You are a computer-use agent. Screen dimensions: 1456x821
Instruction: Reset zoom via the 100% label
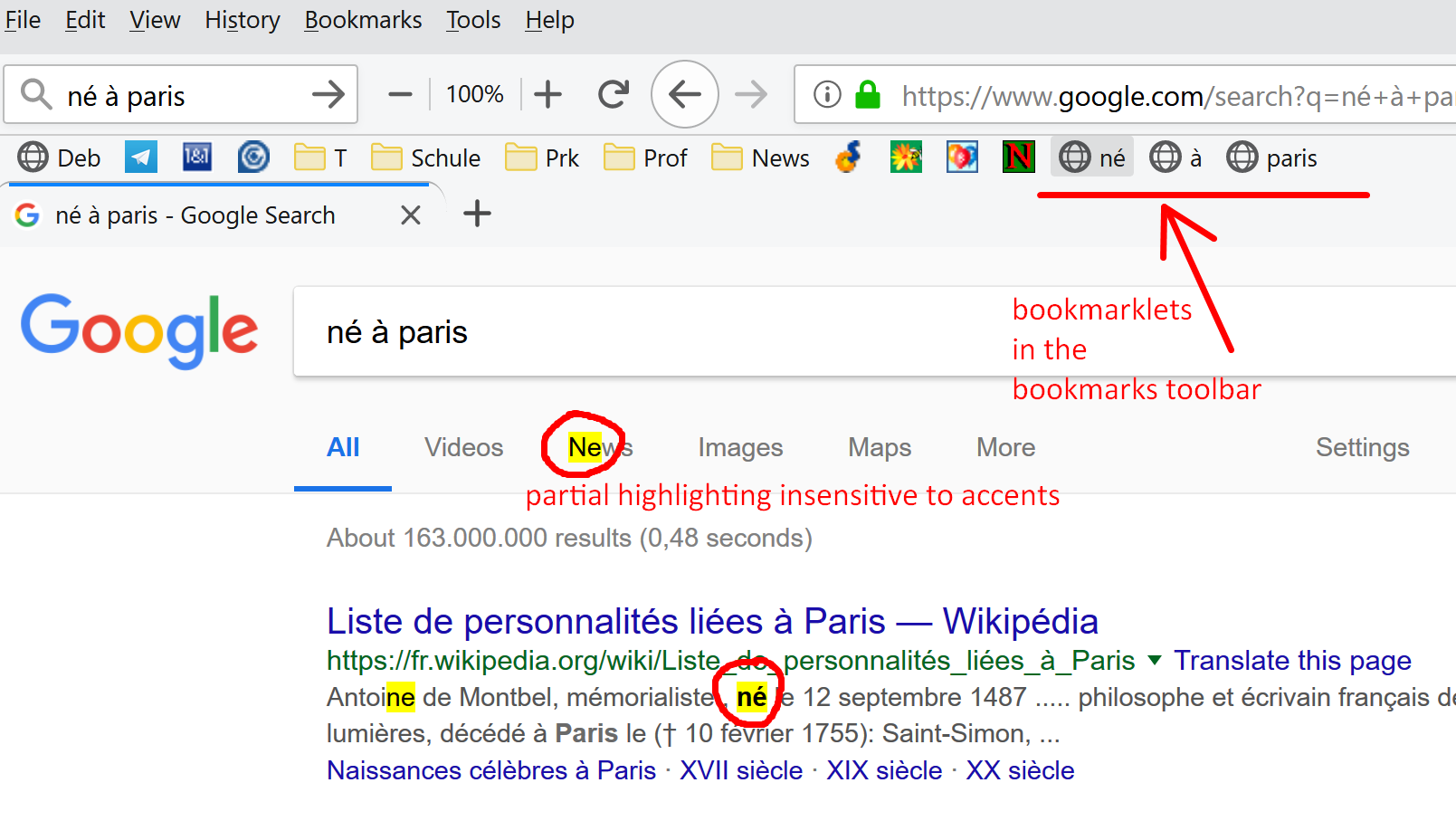click(x=475, y=94)
